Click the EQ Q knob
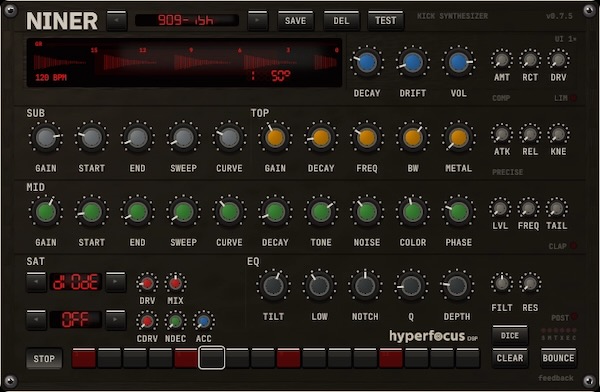Viewport: 600px width, 392px height. [411, 286]
